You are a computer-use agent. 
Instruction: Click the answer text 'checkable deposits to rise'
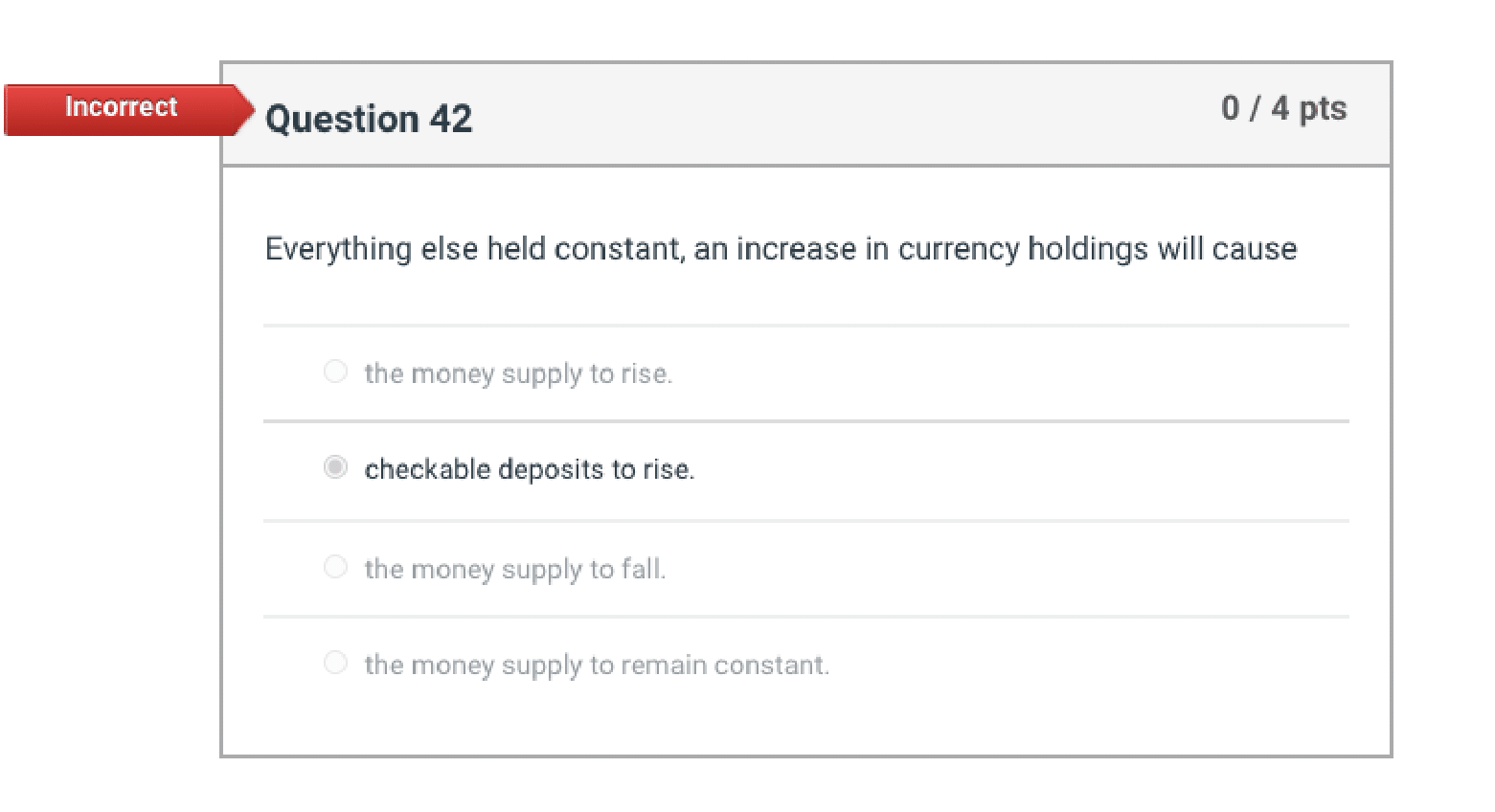[x=530, y=469]
